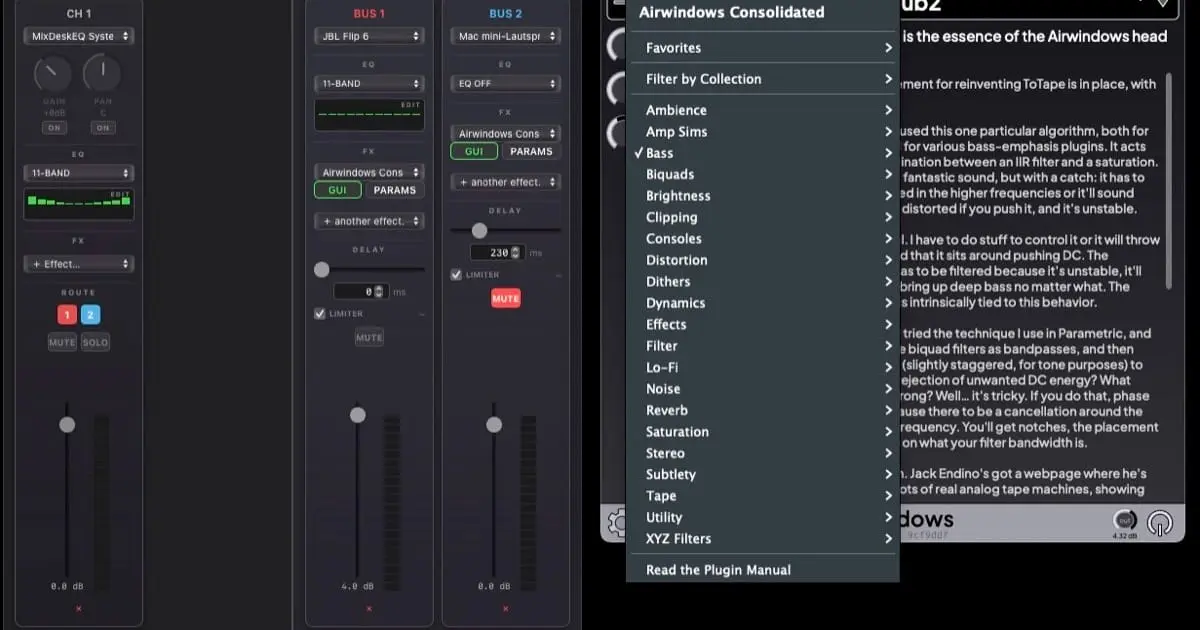1200x630 pixels.
Task: Open BUS 2 '+ another effect' dropdown
Action: pyautogui.click(x=505, y=182)
